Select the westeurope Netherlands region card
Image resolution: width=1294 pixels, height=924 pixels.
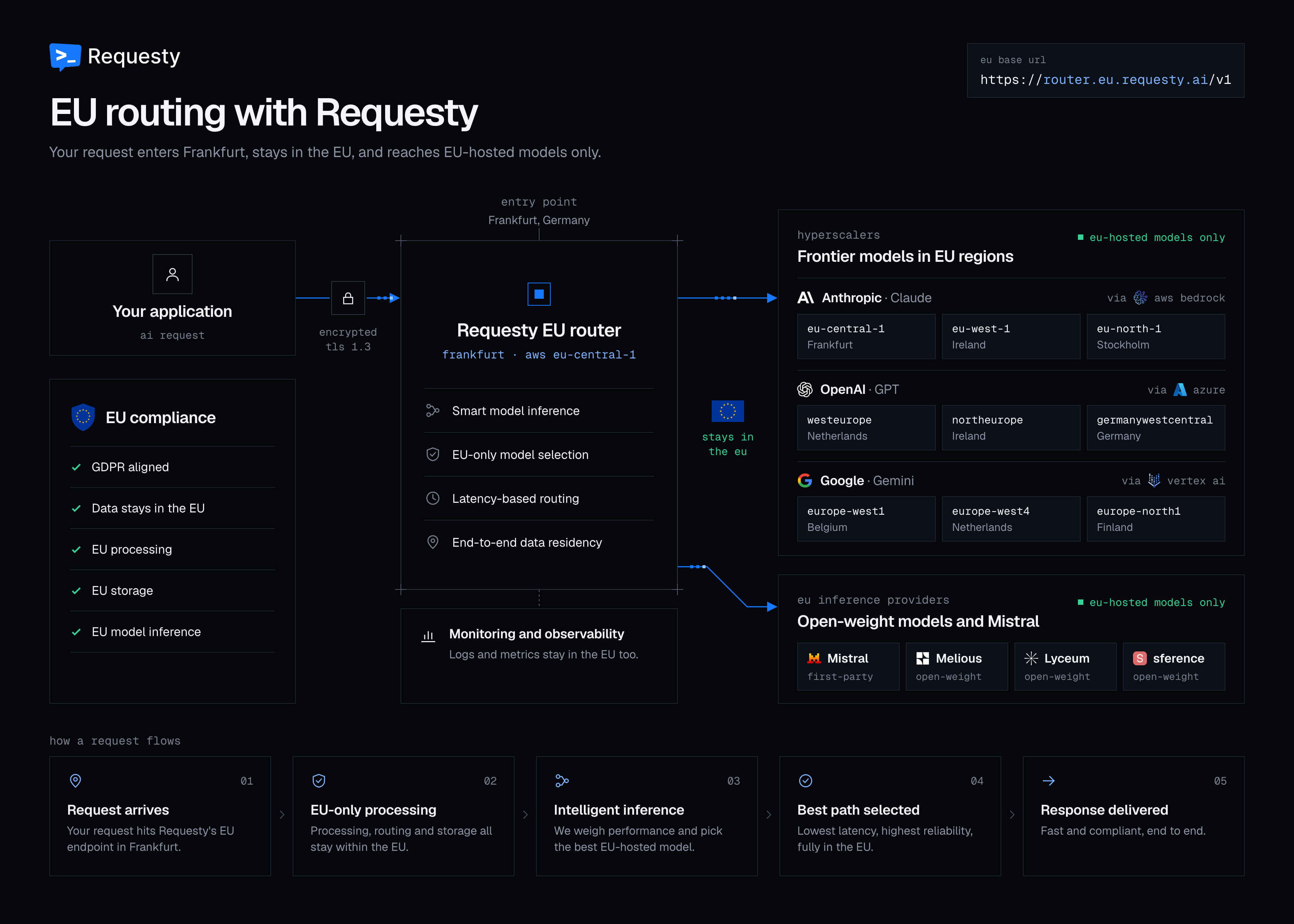point(866,428)
